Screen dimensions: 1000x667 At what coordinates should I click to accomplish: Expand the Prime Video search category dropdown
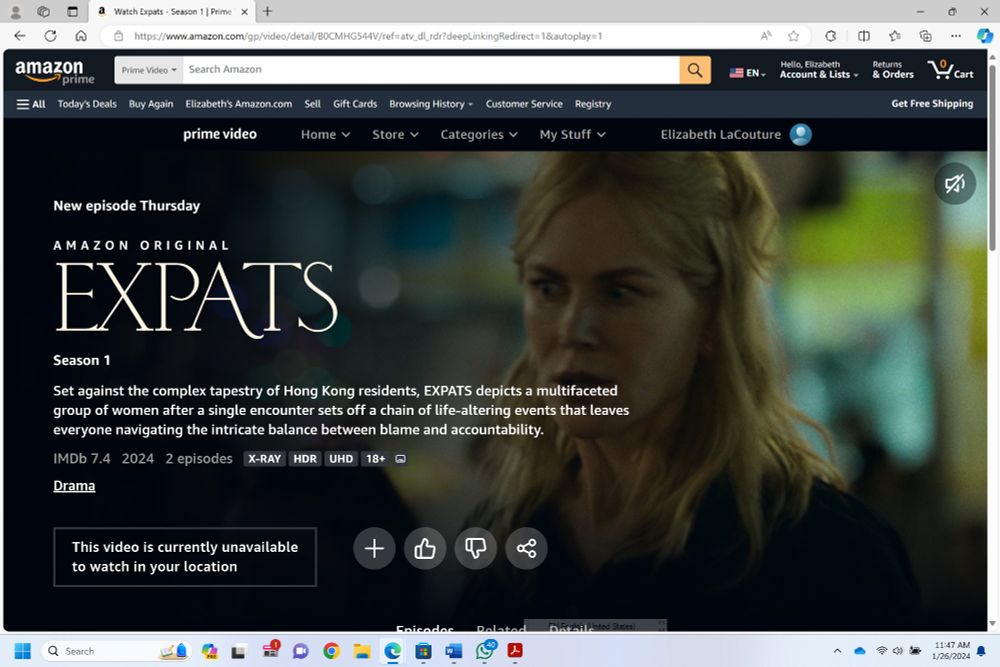pos(149,70)
